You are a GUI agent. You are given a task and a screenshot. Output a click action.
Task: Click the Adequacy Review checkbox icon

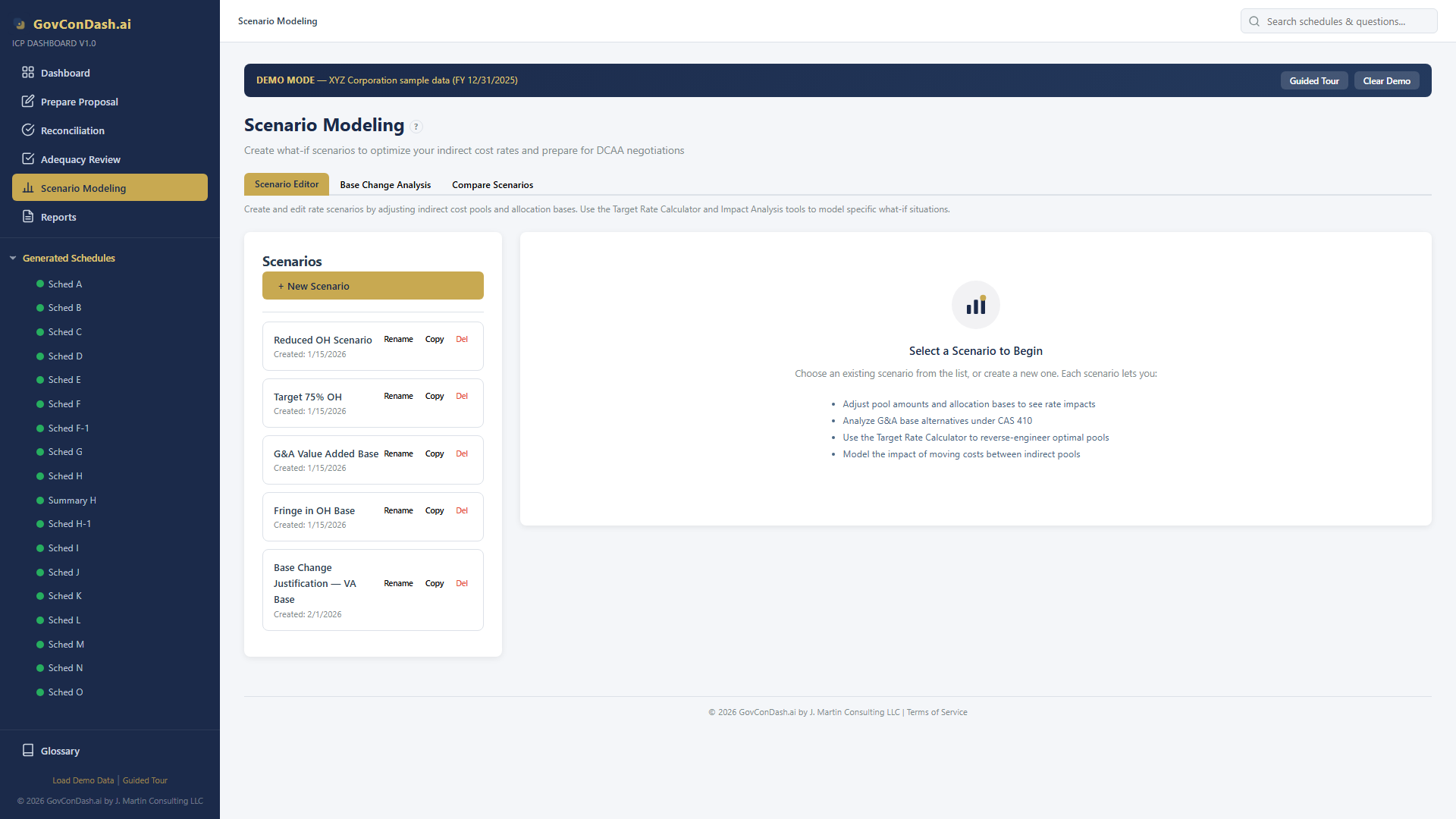click(28, 159)
